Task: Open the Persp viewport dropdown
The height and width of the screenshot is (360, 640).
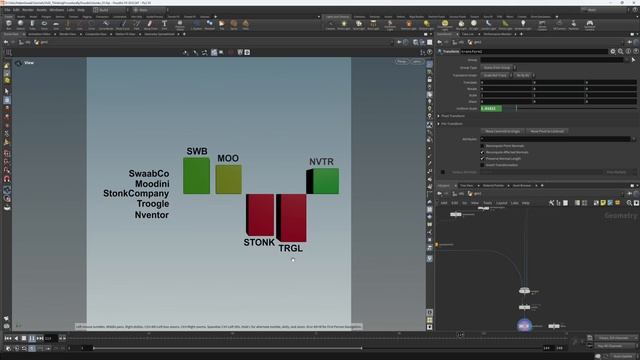Action: pos(402,62)
